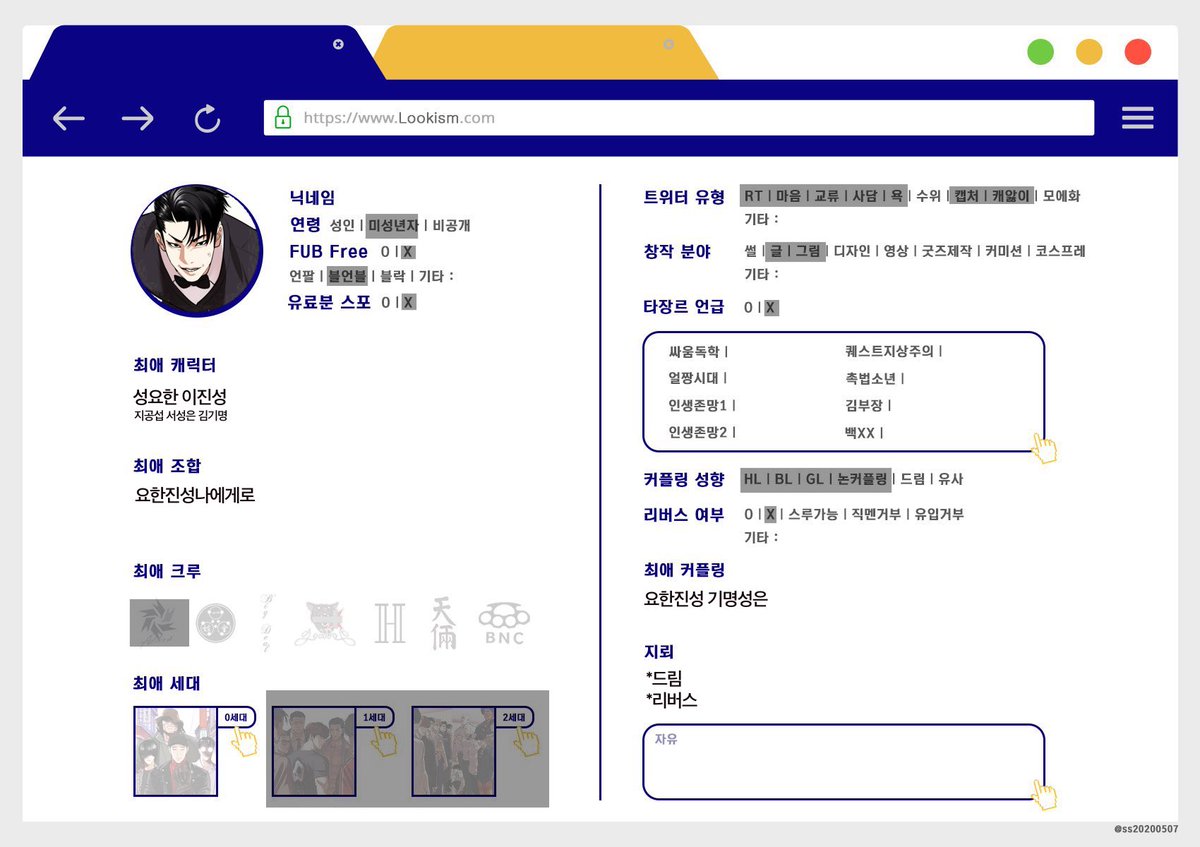Select 디자인 in 창작 분야
This screenshot has width=1200, height=847.
pyautogui.click(x=853, y=251)
